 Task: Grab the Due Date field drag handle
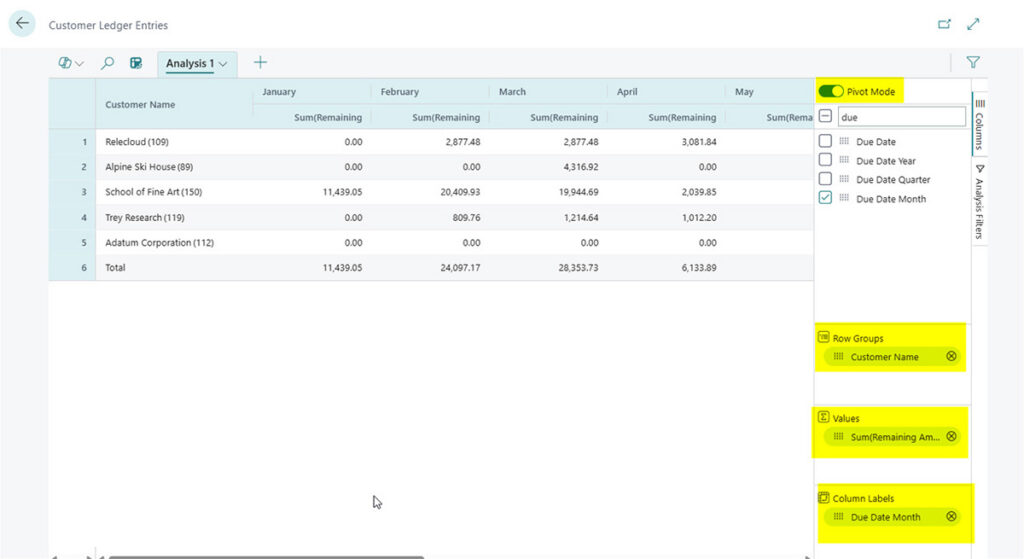pos(844,141)
